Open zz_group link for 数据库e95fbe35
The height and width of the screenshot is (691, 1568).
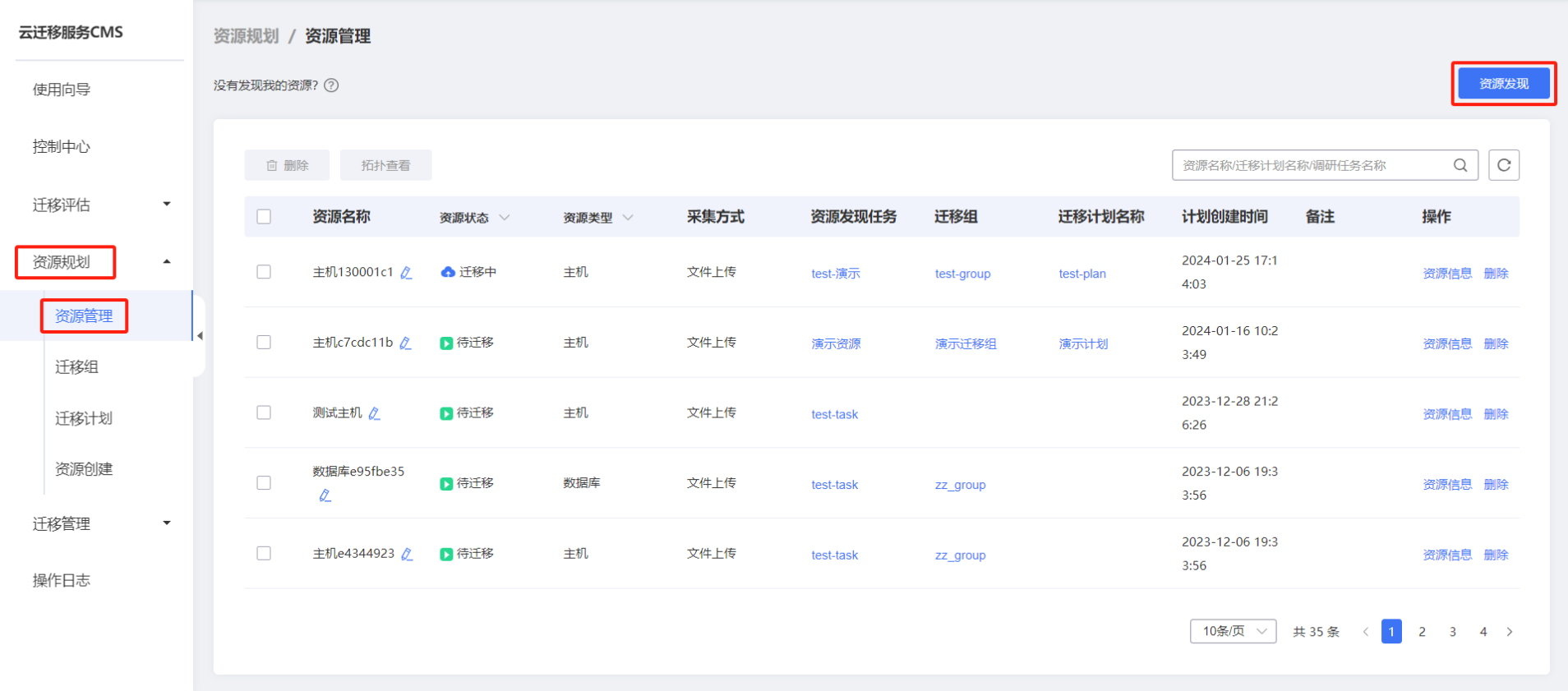click(960, 485)
